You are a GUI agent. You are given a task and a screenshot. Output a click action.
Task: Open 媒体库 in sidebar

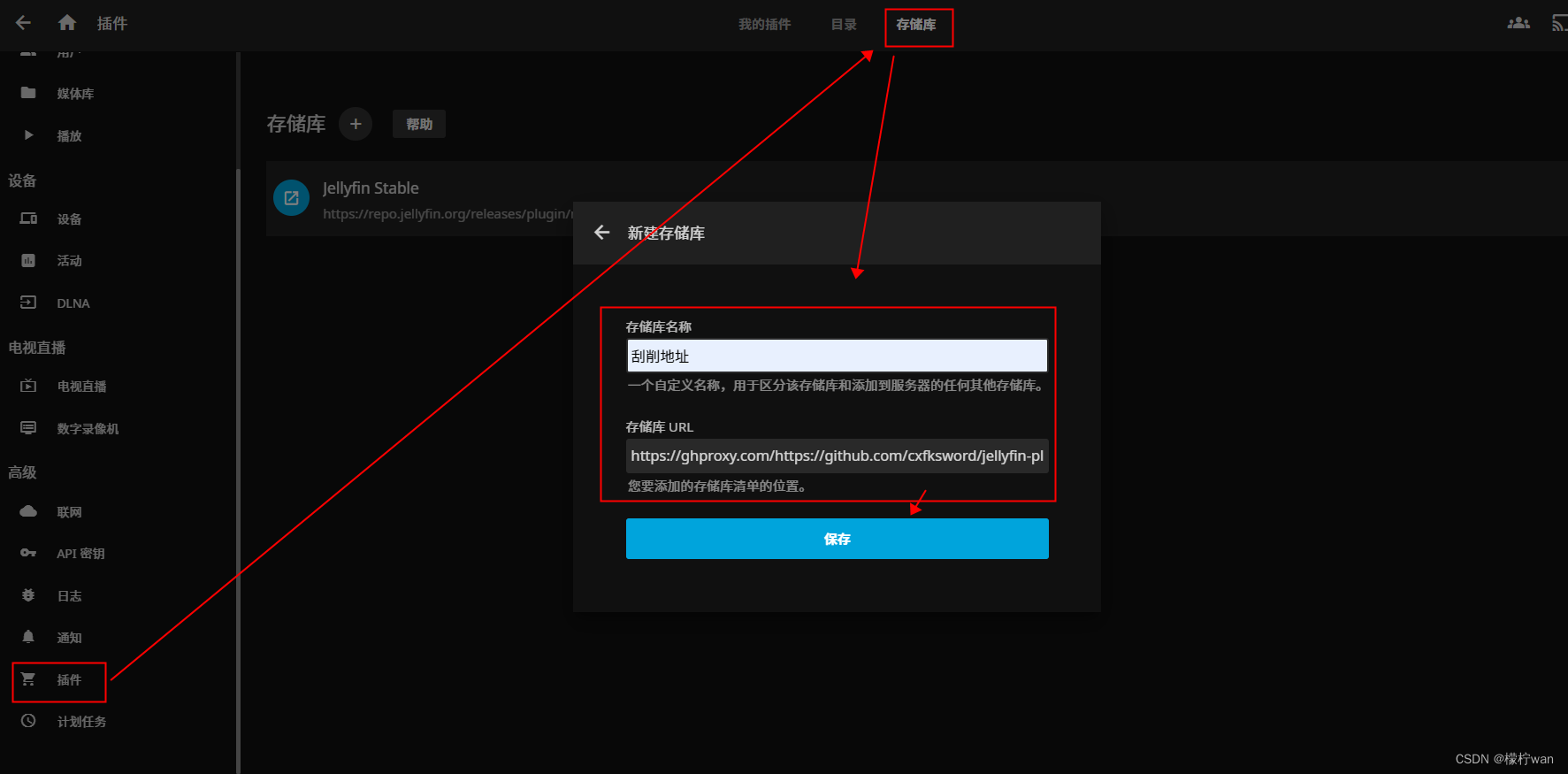(x=75, y=94)
